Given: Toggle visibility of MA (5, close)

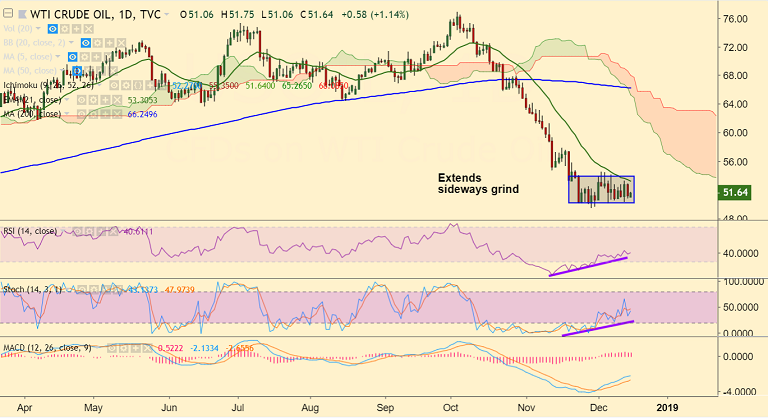Looking at the screenshot, I should (x=72, y=57).
